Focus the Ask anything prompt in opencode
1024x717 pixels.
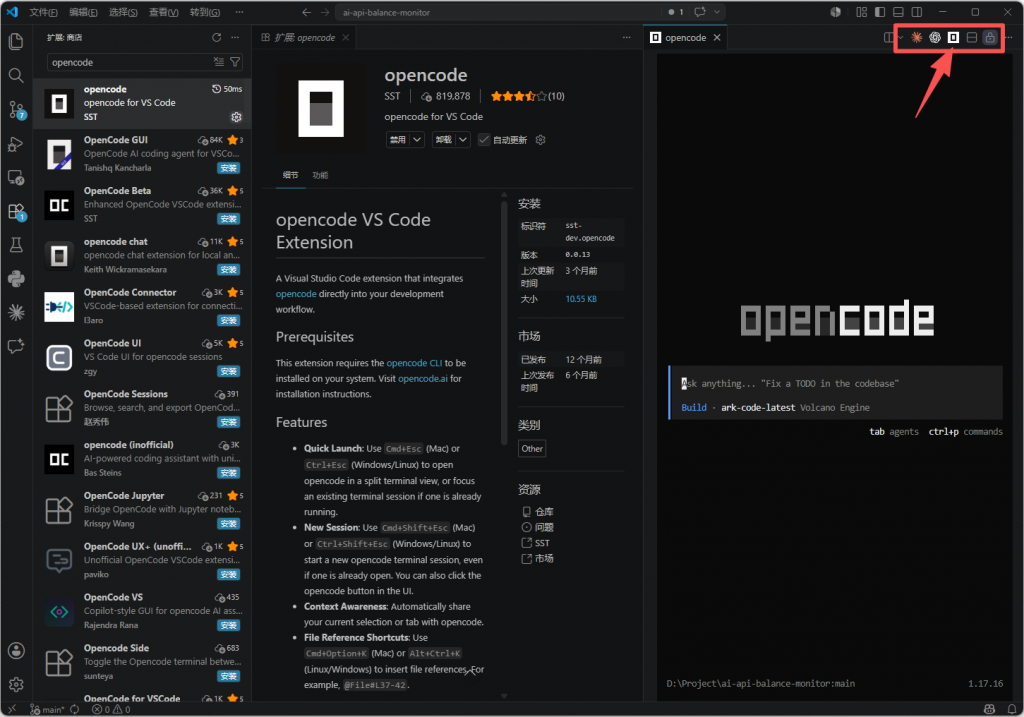tap(836, 383)
